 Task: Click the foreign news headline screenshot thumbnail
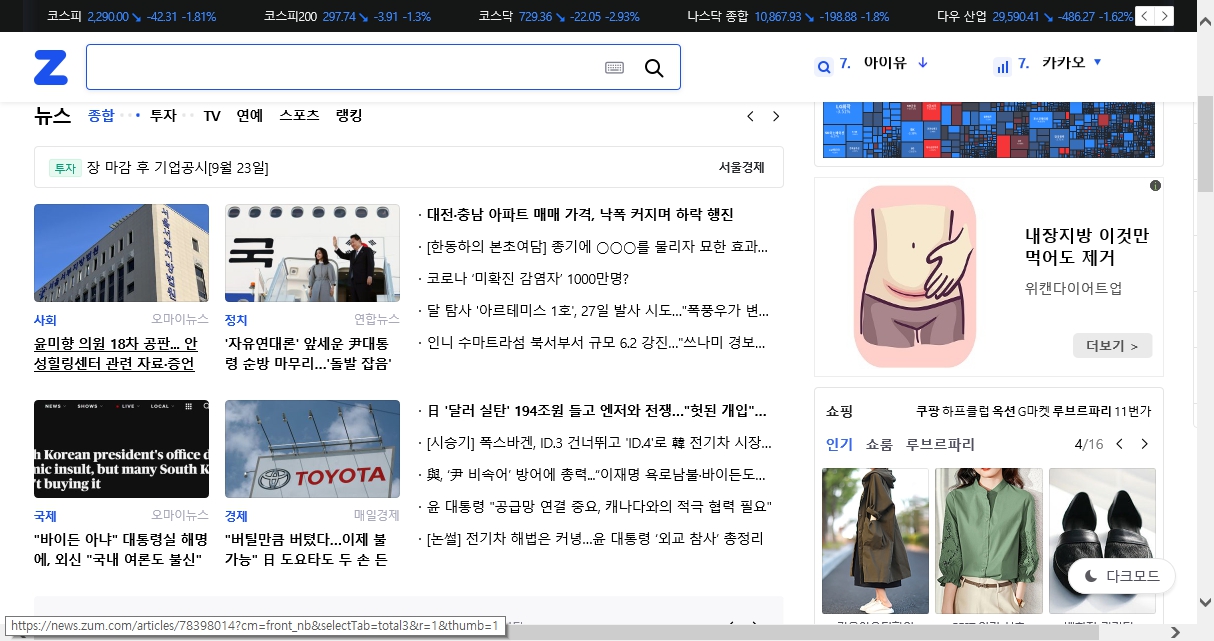click(x=121, y=449)
